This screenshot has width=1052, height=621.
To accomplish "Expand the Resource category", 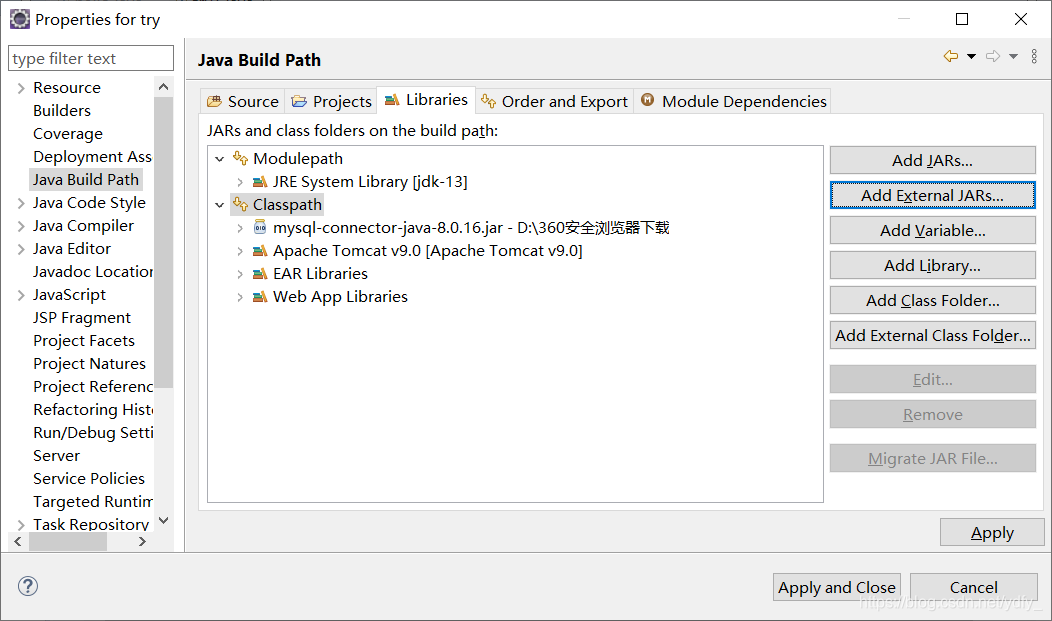I will pos(21,88).
